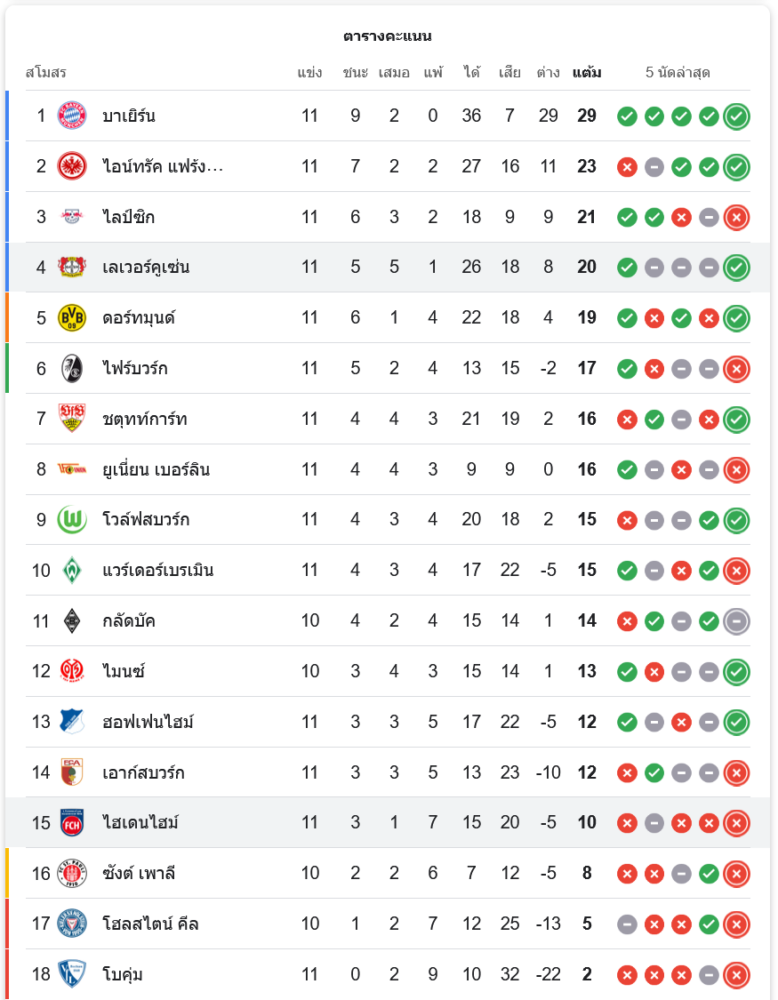Open the บาเยิร์น team name link
The width and height of the screenshot is (778, 1000).
tap(128, 116)
